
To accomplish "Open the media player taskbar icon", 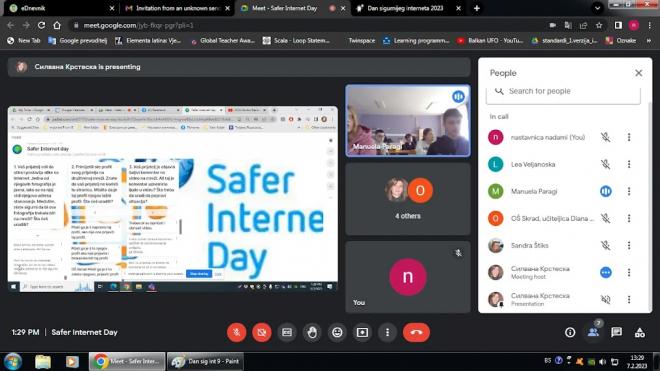I will (72, 362).
